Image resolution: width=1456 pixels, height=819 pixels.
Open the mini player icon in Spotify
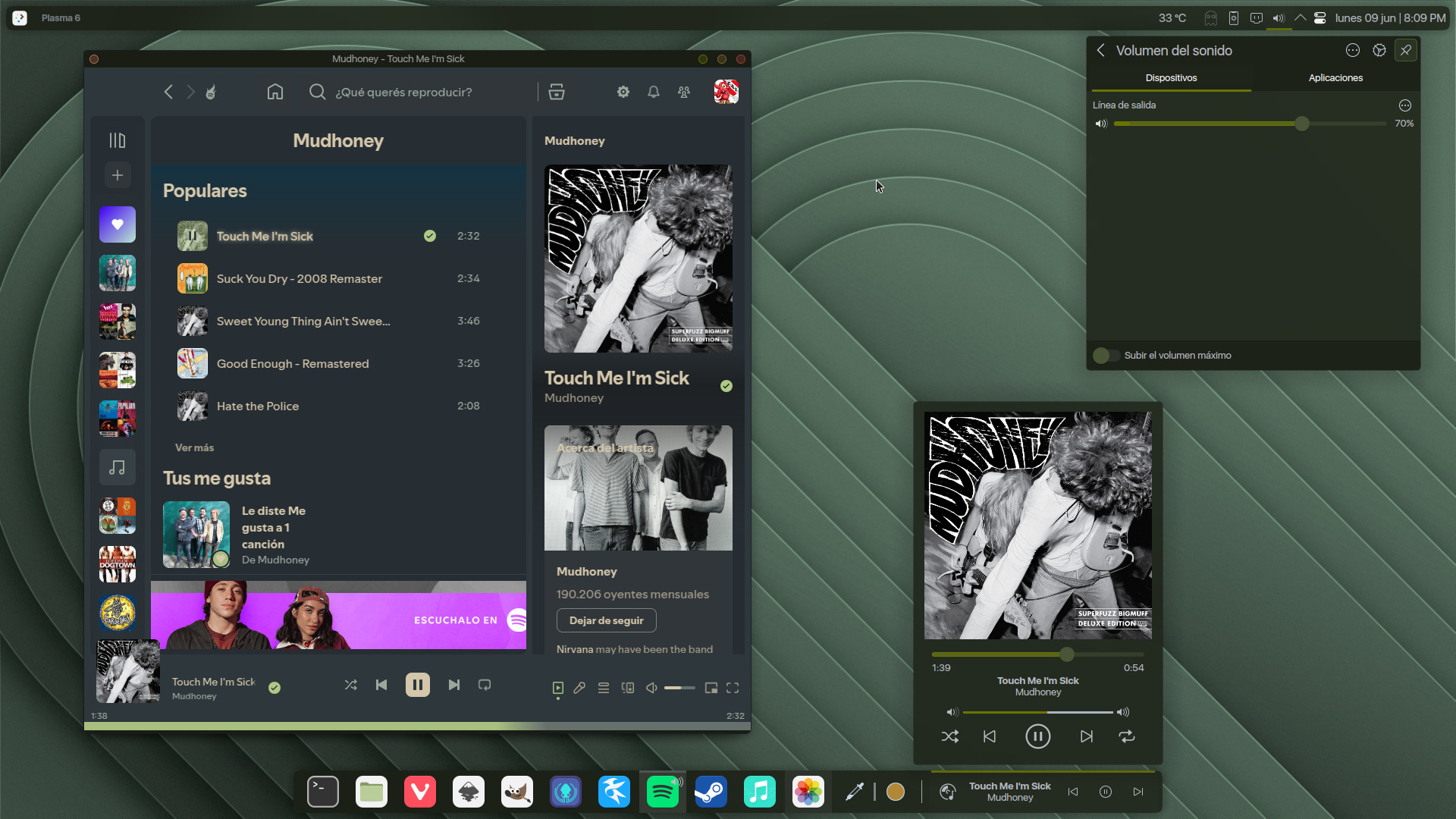pos(711,688)
